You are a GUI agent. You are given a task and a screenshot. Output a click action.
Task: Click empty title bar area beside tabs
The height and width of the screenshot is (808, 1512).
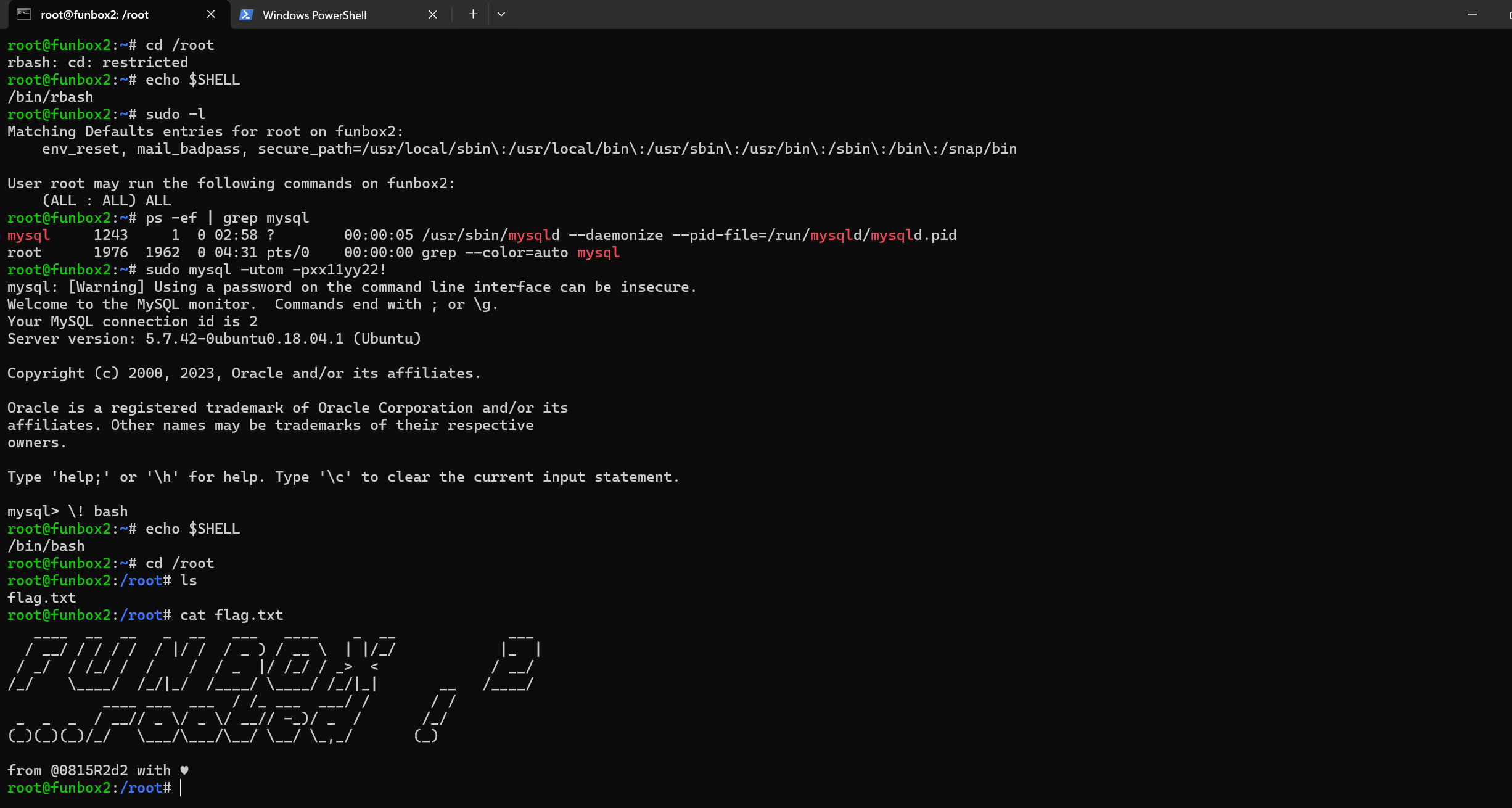click(x=925, y=14)
